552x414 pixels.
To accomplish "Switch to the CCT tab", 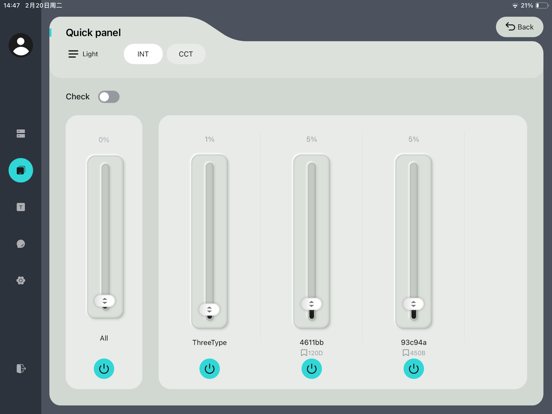I will click(x=186, y=54).
